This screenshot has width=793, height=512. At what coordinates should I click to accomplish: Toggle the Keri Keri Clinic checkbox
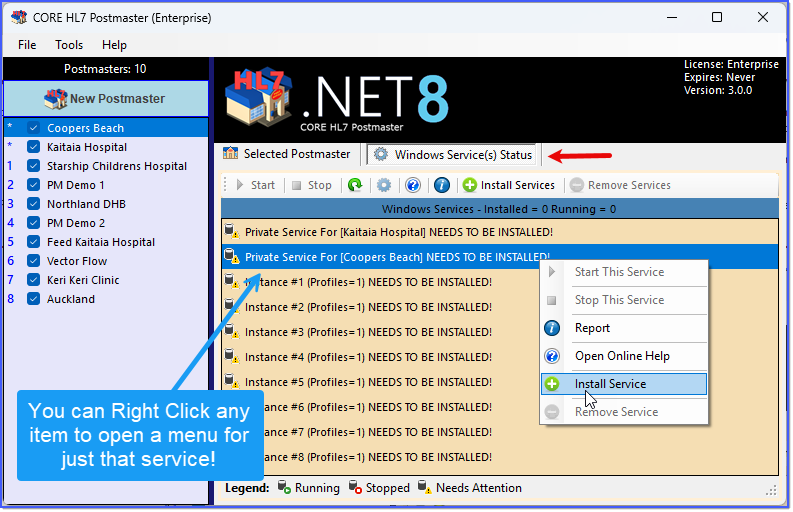pyautogui.click(x=33, y=280)
